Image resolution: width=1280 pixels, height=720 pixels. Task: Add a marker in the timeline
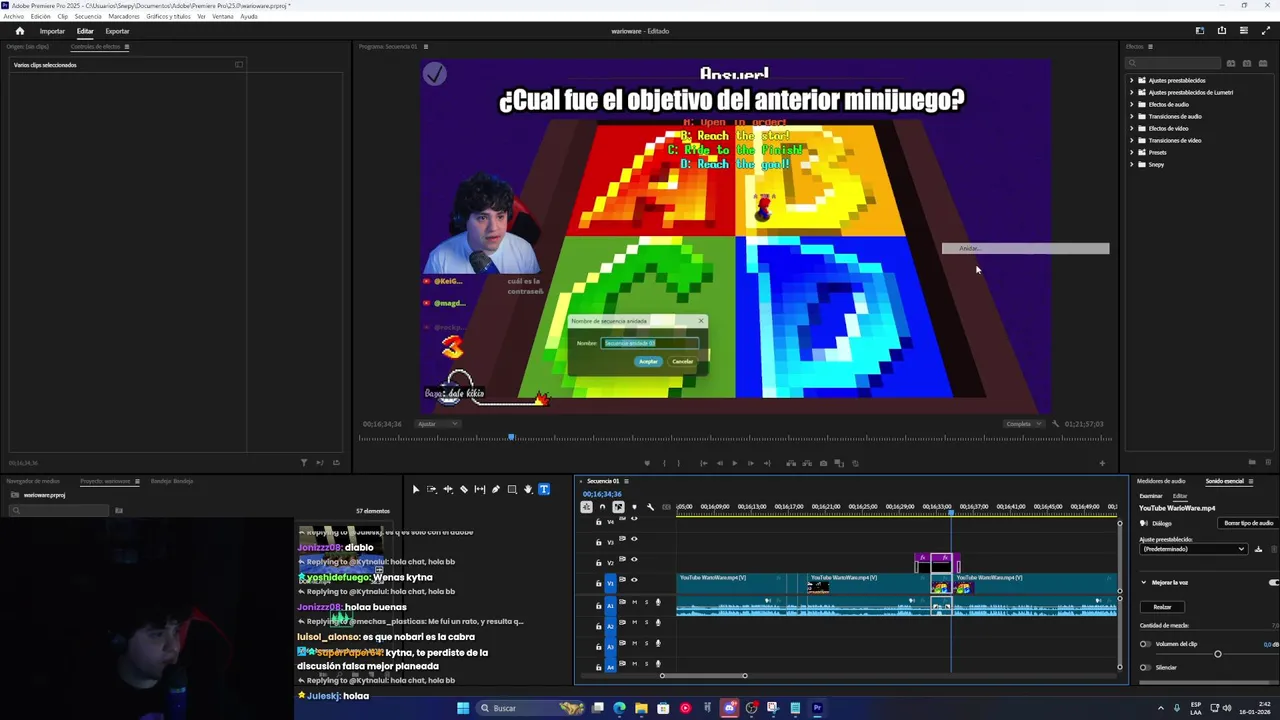[634, 507]
